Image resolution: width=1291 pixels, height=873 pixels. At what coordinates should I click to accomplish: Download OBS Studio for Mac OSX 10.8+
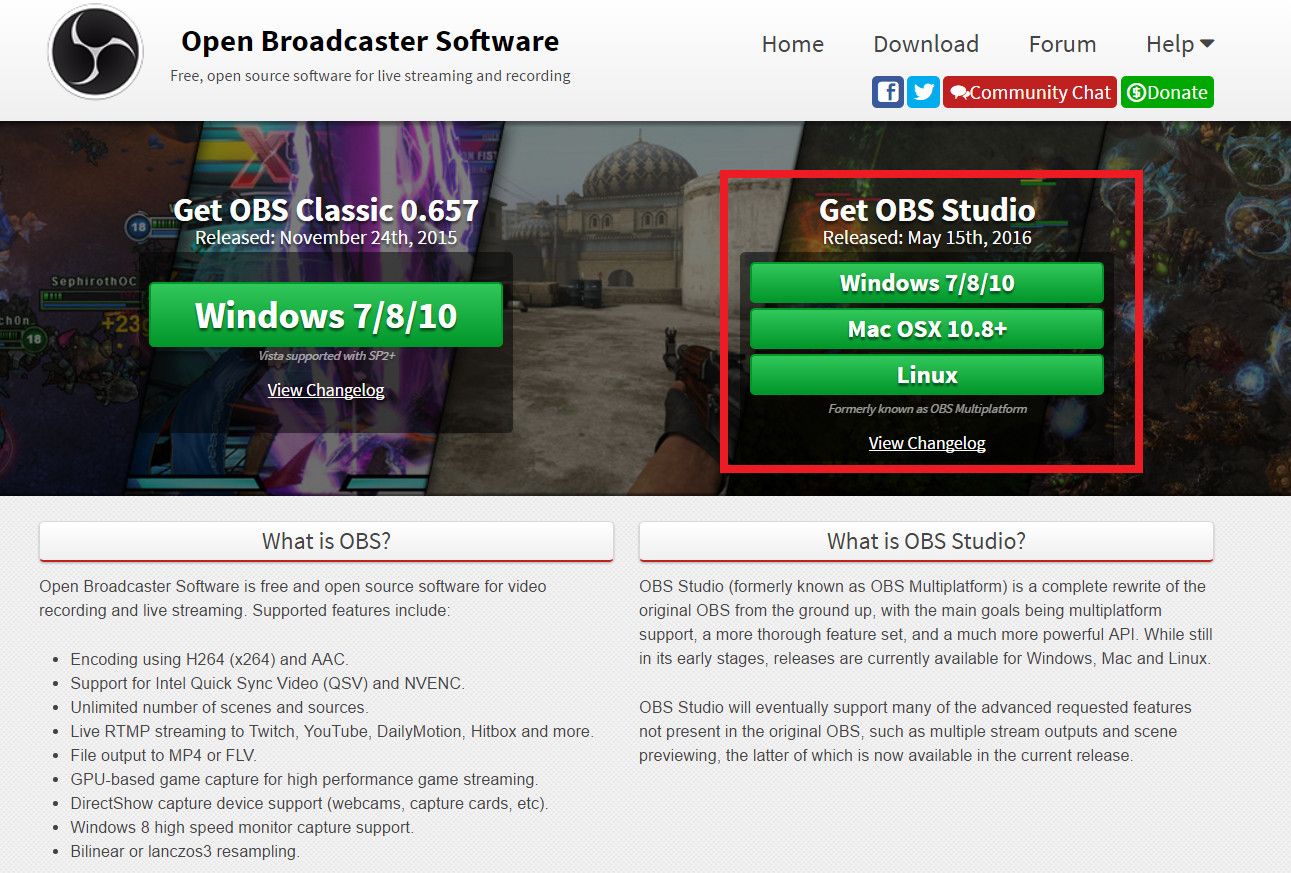pyautogui.click(x=927, y=329)
